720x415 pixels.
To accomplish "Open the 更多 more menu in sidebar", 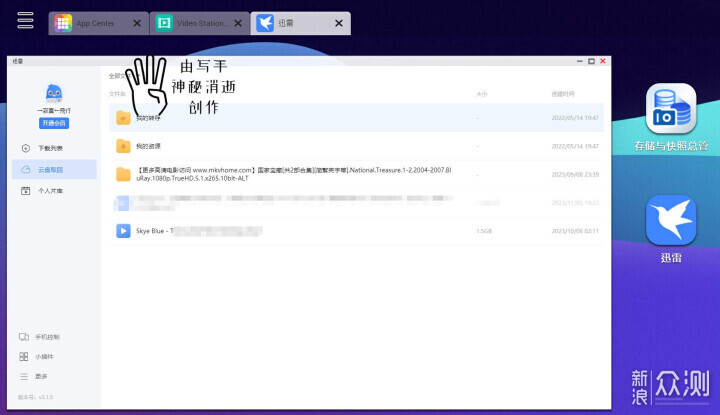I will pos(34,376).
